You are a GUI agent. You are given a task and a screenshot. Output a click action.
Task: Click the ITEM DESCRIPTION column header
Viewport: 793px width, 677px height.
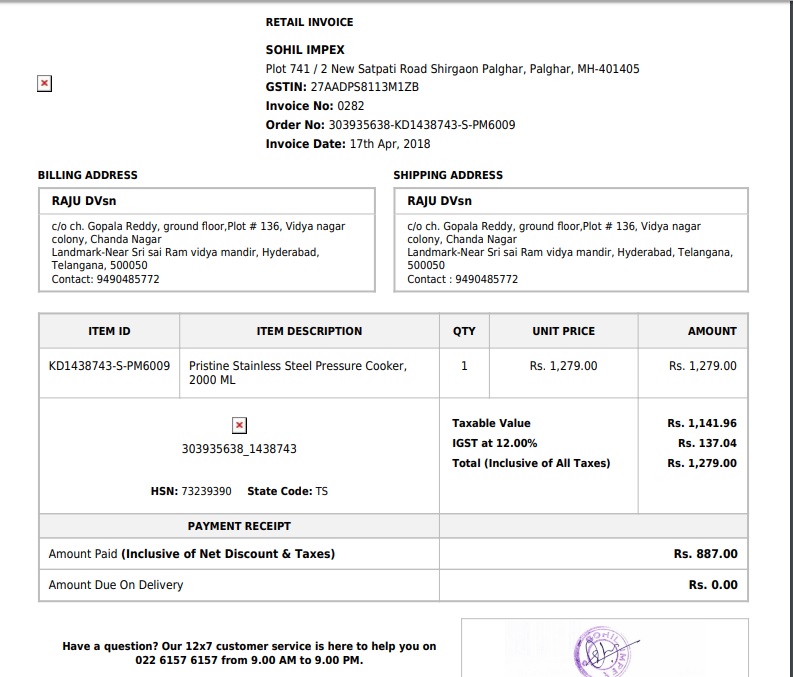(309, 331)
